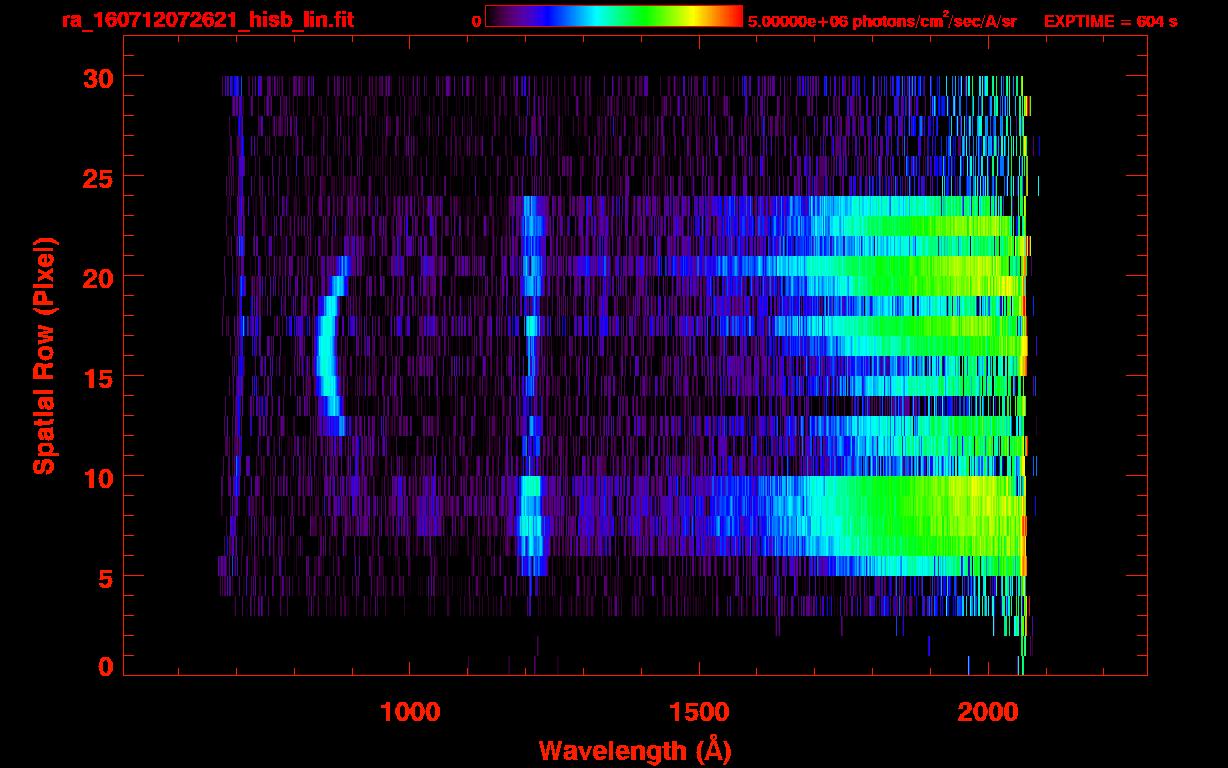The image size is (1228, 768).
Task: Click the 1000 wavelength tick label
Action: [410, 712]
